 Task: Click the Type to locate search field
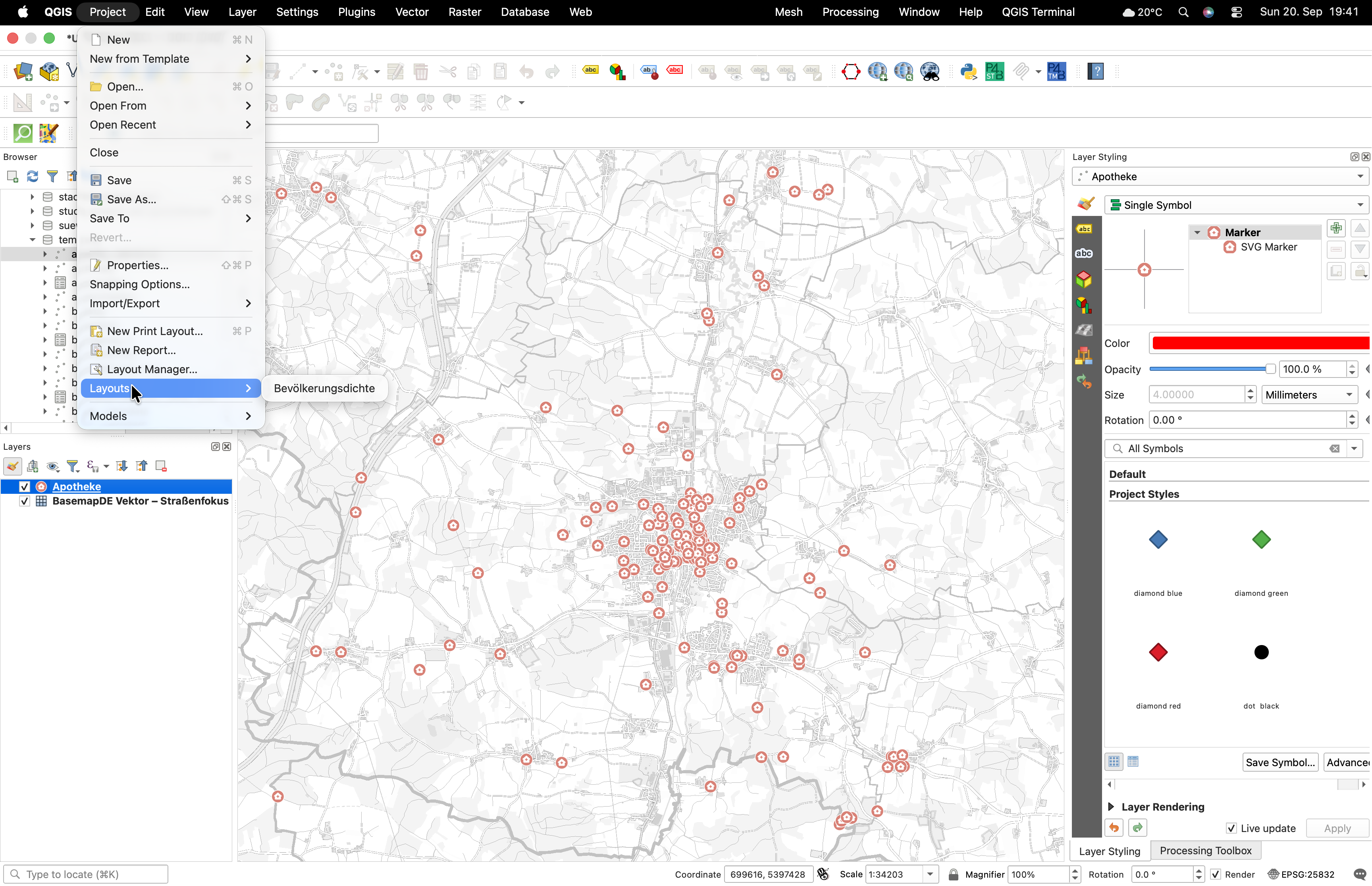86,874
